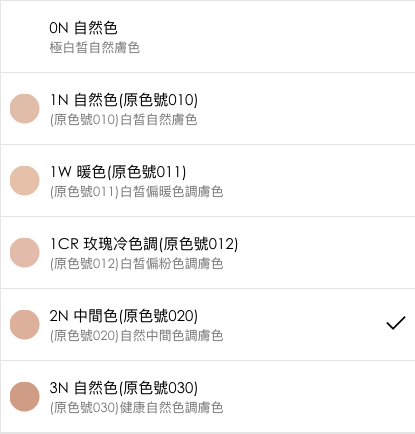Choose 1W 暖色(原色號011) shade title
This screenshot has width=415, height=434.
tap(118, 172)
